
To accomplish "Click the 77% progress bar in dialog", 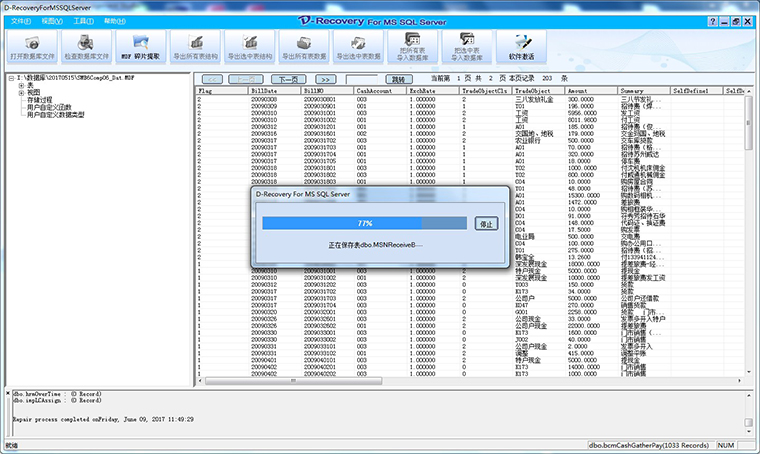I will pos(364,223).
